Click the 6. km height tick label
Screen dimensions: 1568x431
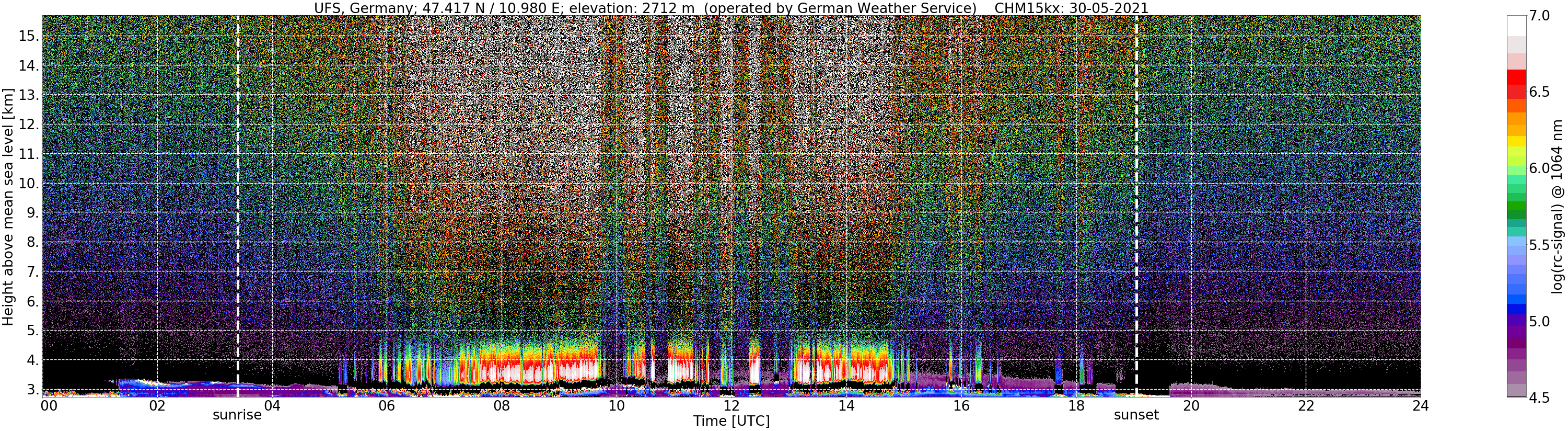tap(32, 301)
